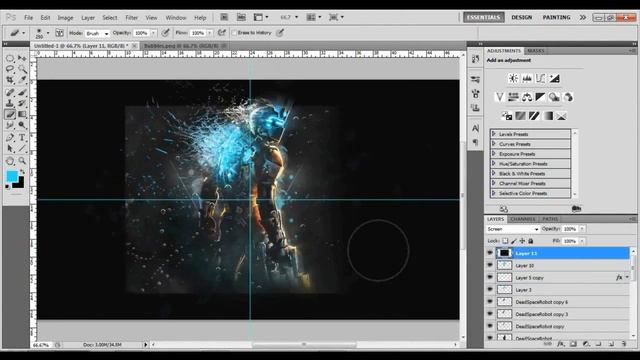Screen dimensions: 640x360
Task: Select the Zoom tool in toolbox
Action: [x=22, y=161]
